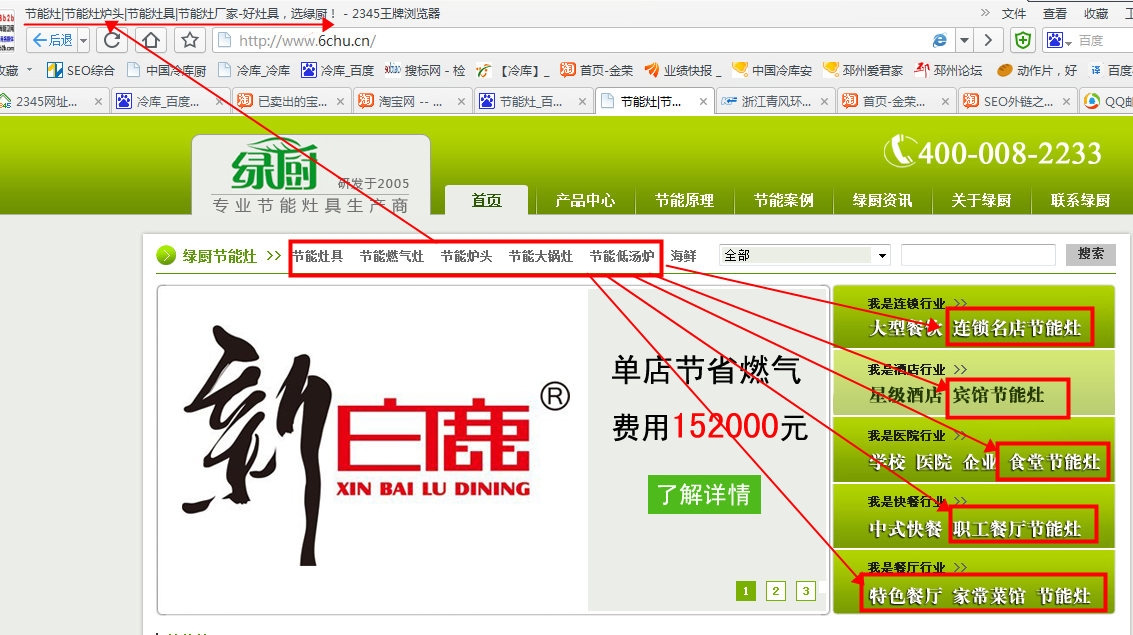
Task: Open the 全部 category dropdown
Action: click(805, 255)
